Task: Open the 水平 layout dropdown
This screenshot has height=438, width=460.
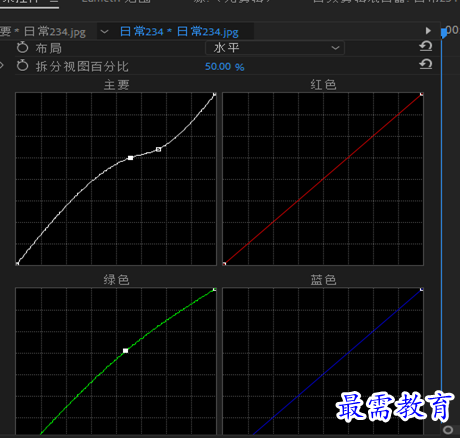Action: coord(275,48)
